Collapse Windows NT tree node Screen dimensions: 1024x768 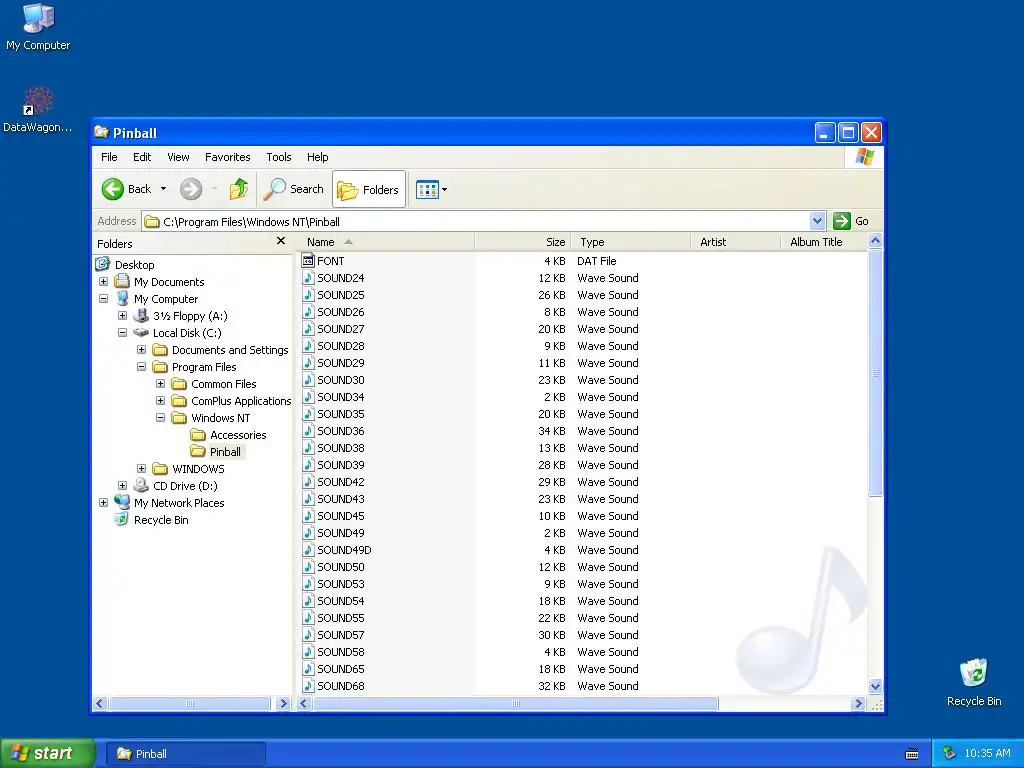pos(160,417)
